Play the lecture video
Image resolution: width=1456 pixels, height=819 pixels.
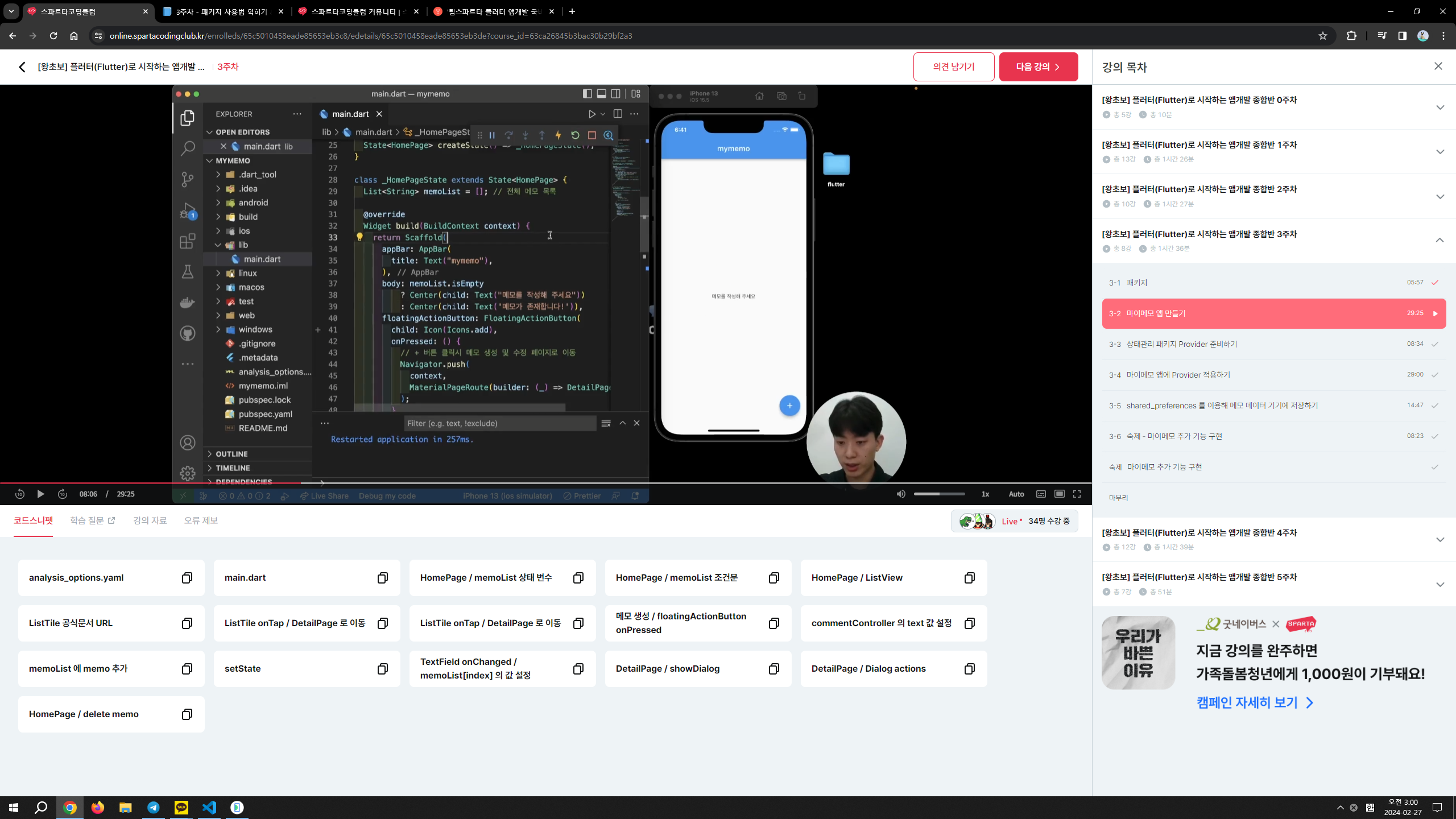[40, 494]
